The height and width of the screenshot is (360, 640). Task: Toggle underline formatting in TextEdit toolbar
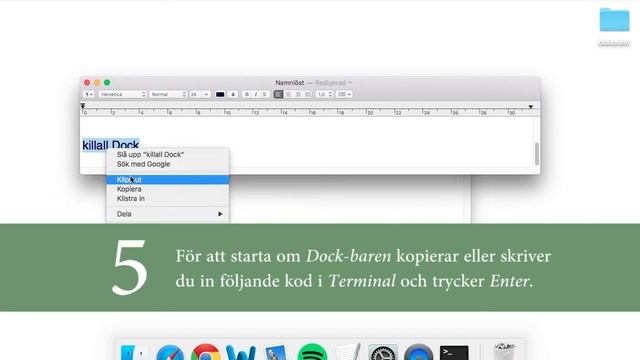pyautogui.click(x=264, y=94)
